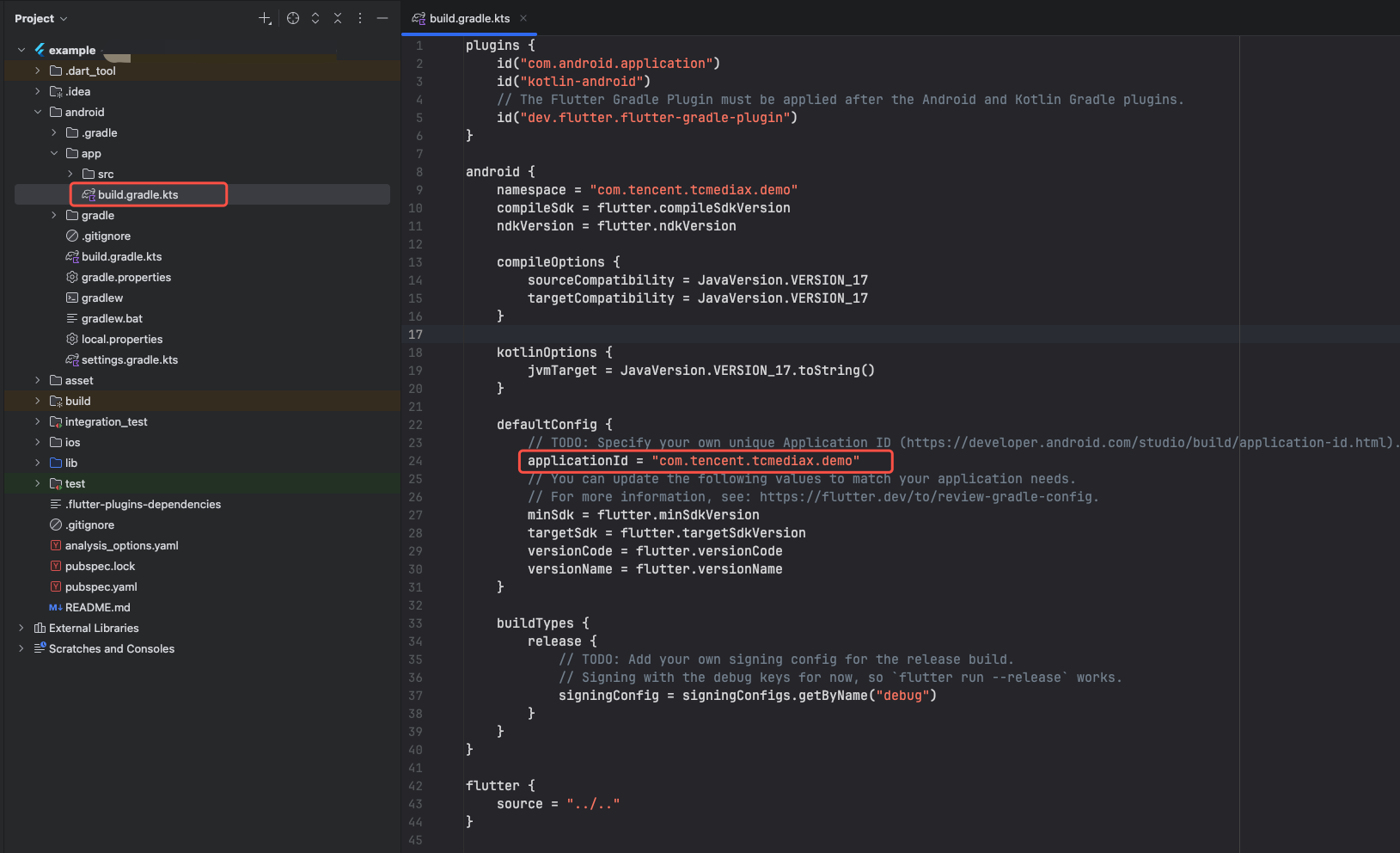Click the New File or Directory plus icon
Viewport: 1400px width, 853px height.
[x=265, y=18]
